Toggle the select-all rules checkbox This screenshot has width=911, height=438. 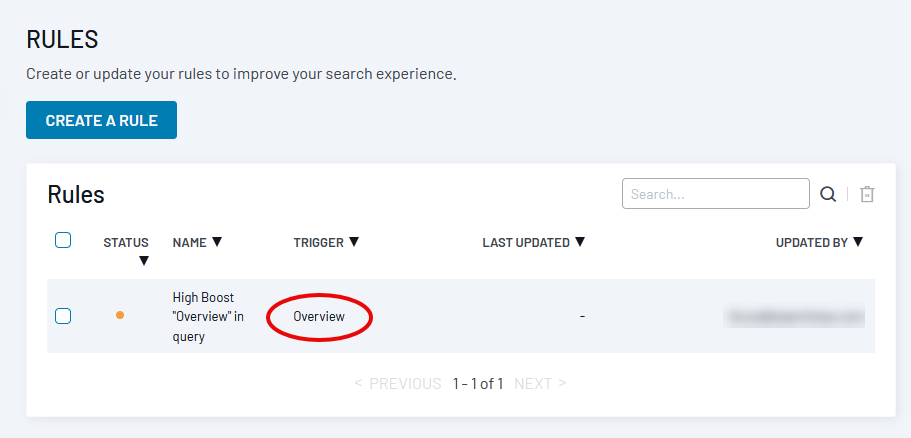point(63,240)
